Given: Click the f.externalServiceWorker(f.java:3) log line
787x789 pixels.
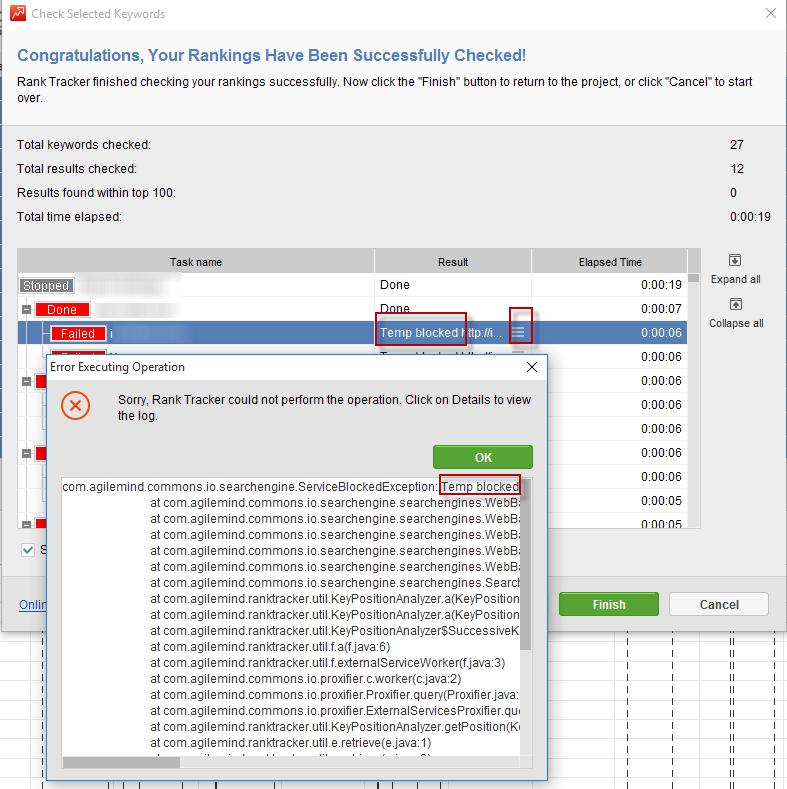Looking at the screenshot, I should coord(327,663).
